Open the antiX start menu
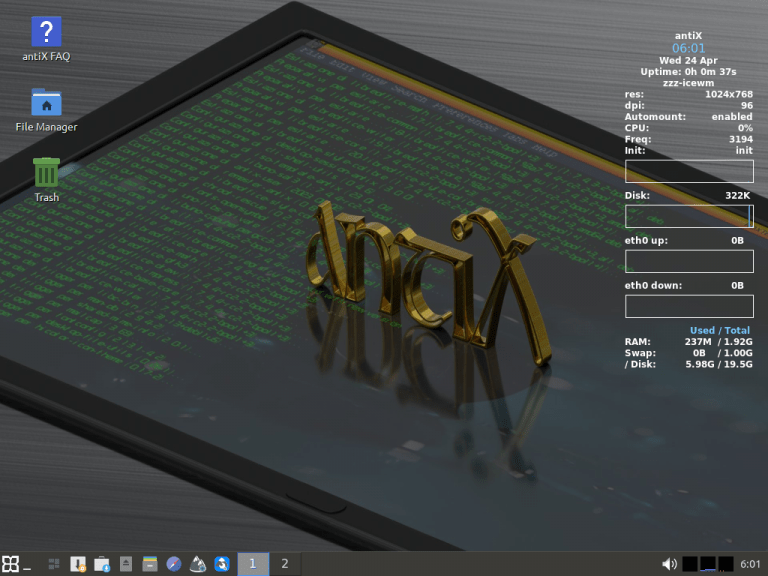Image resolution: width=768 pixels, height=576 pixels. coord(11,564)
